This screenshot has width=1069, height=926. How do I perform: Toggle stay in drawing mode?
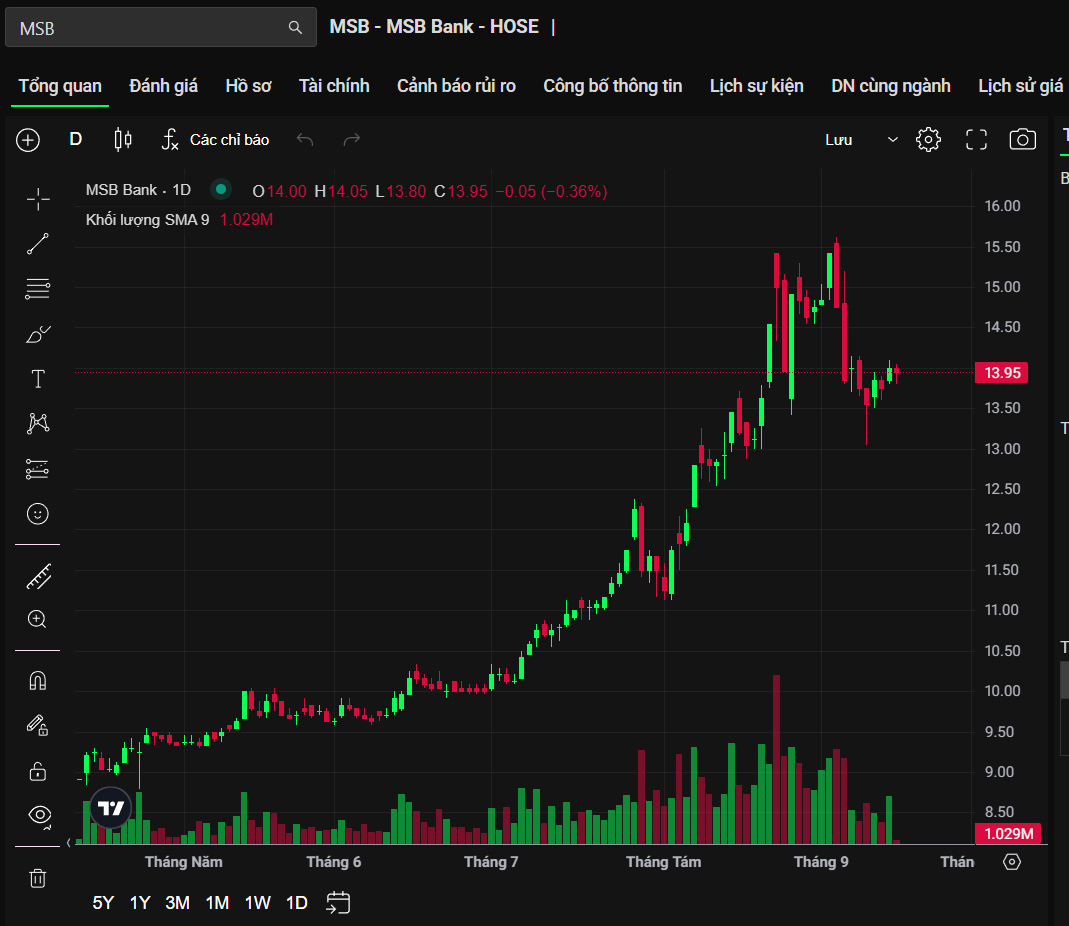(38, 725)
